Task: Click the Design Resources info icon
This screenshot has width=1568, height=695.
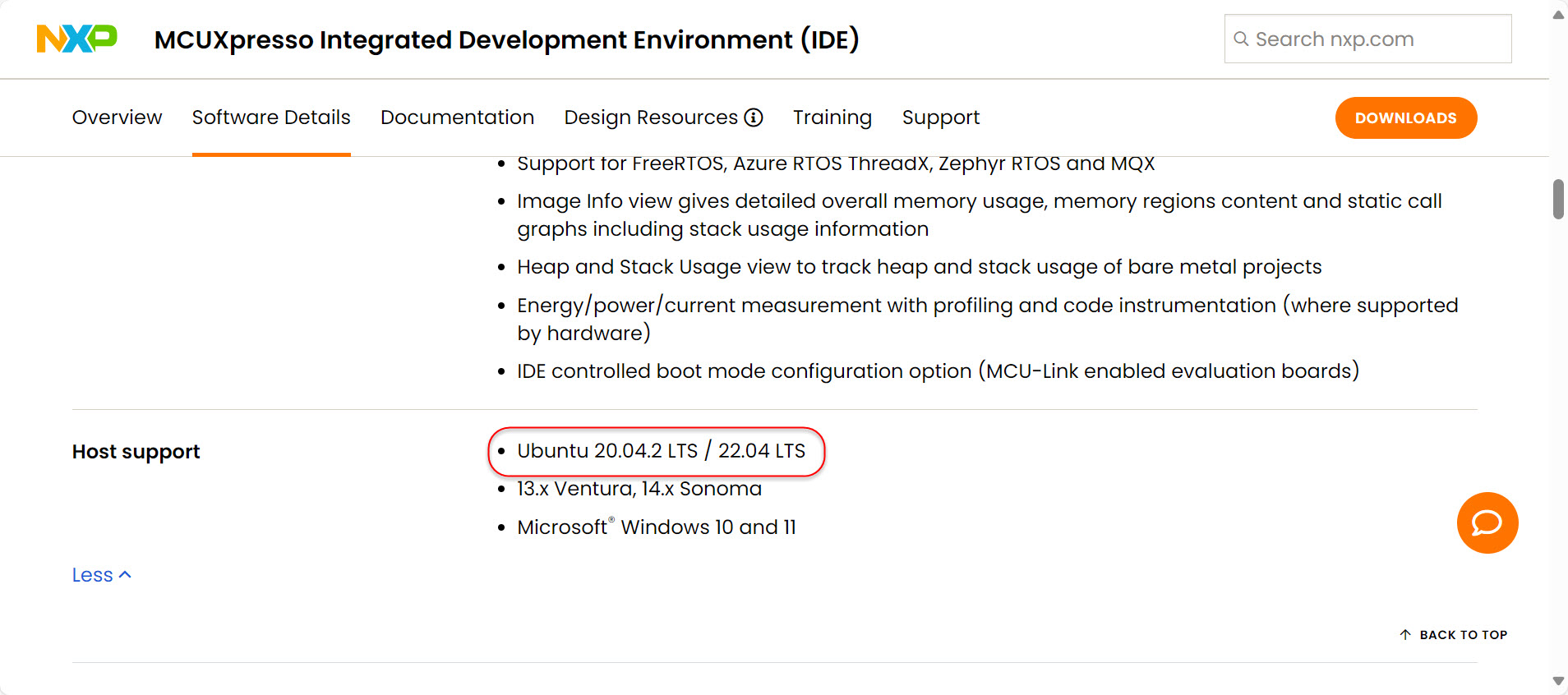Action: pyautogui.click(x=754, y=117)
